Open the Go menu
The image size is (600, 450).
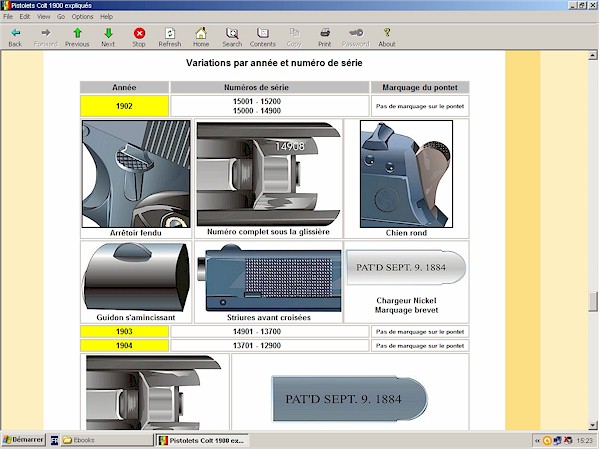point(61,16)
